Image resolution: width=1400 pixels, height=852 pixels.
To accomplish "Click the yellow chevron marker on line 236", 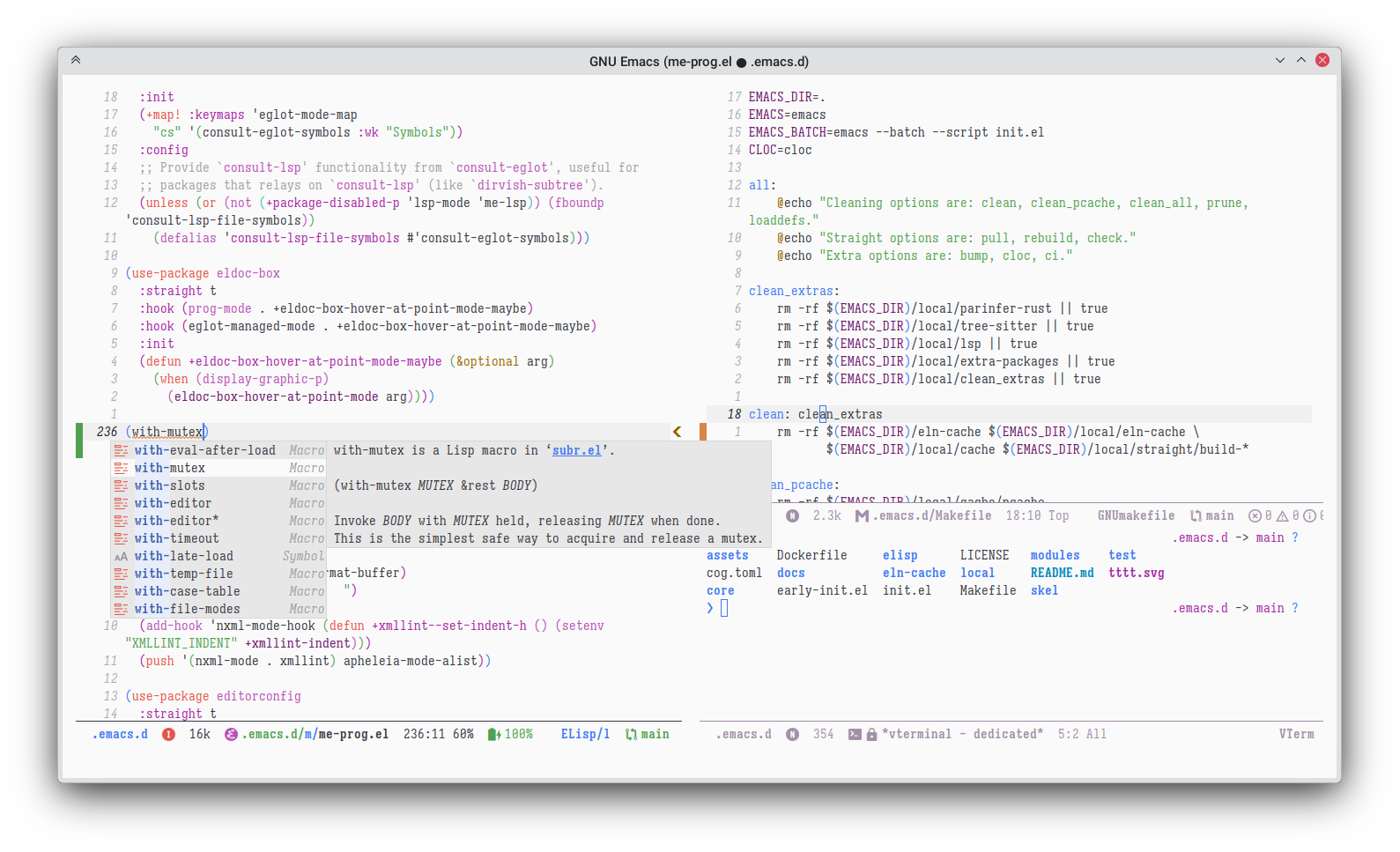I will click(x=677, y=432).
